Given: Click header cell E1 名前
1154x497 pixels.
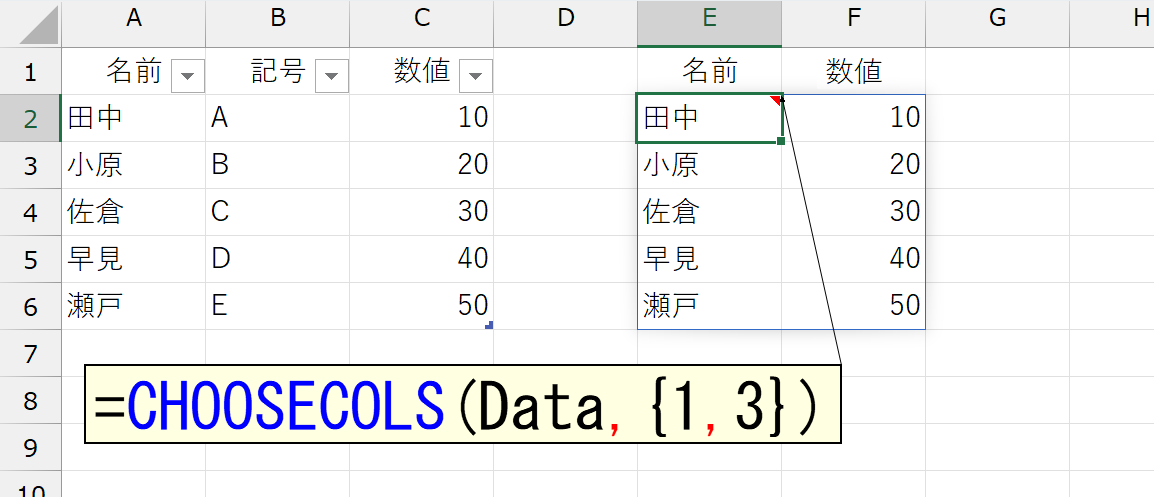Looking at the screenshot, I should [709, 71].
